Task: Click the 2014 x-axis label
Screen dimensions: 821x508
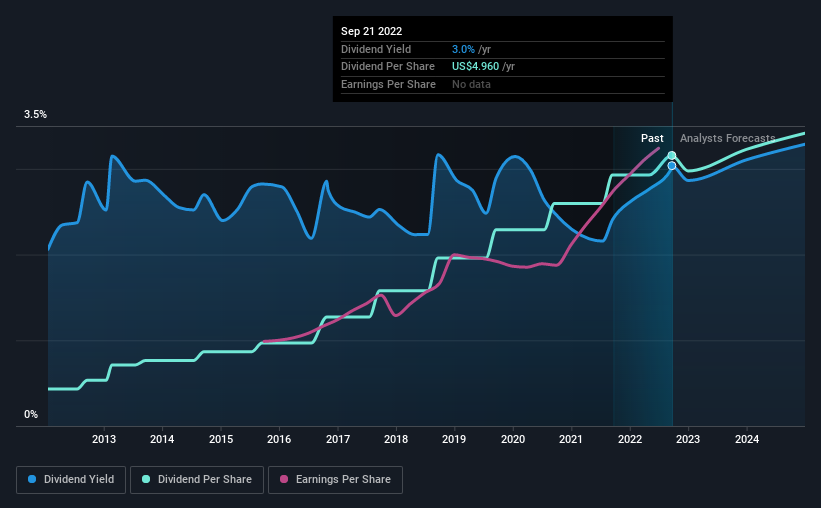Action: pyautogui.click(x=162, y=439)
